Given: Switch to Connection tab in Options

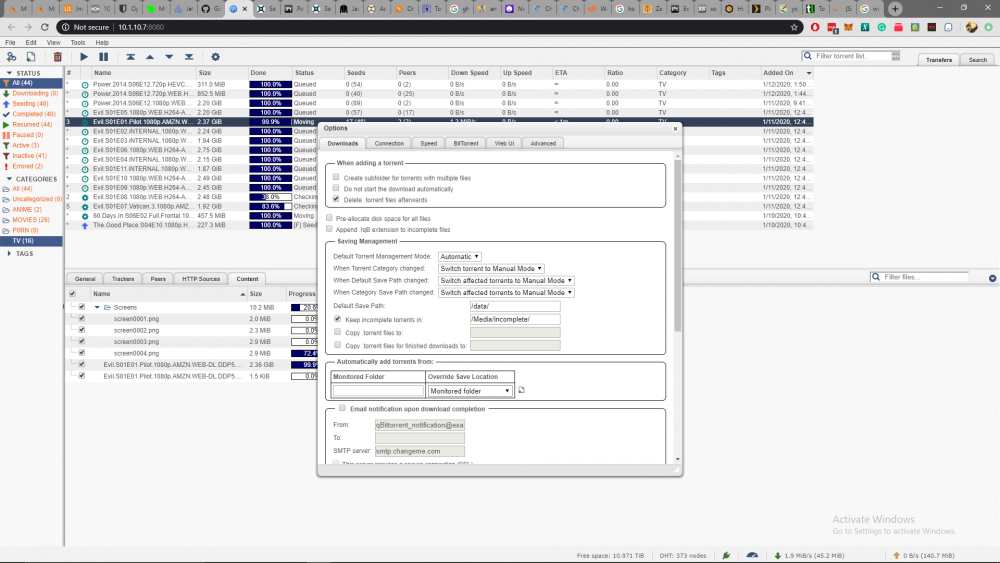Looking at the screenshot, I should click(x=389, y=143).
